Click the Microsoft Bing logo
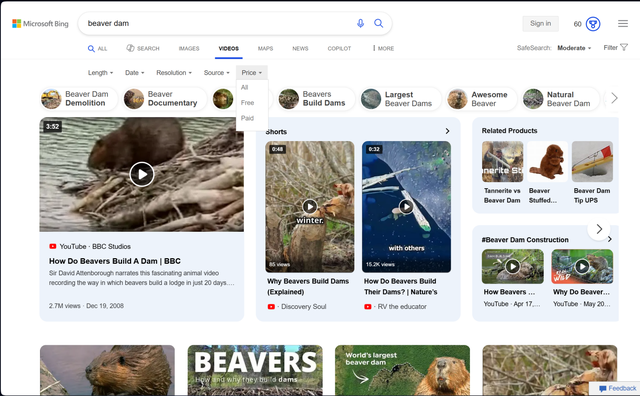This screenshot has height=396, width=640. 40,24
